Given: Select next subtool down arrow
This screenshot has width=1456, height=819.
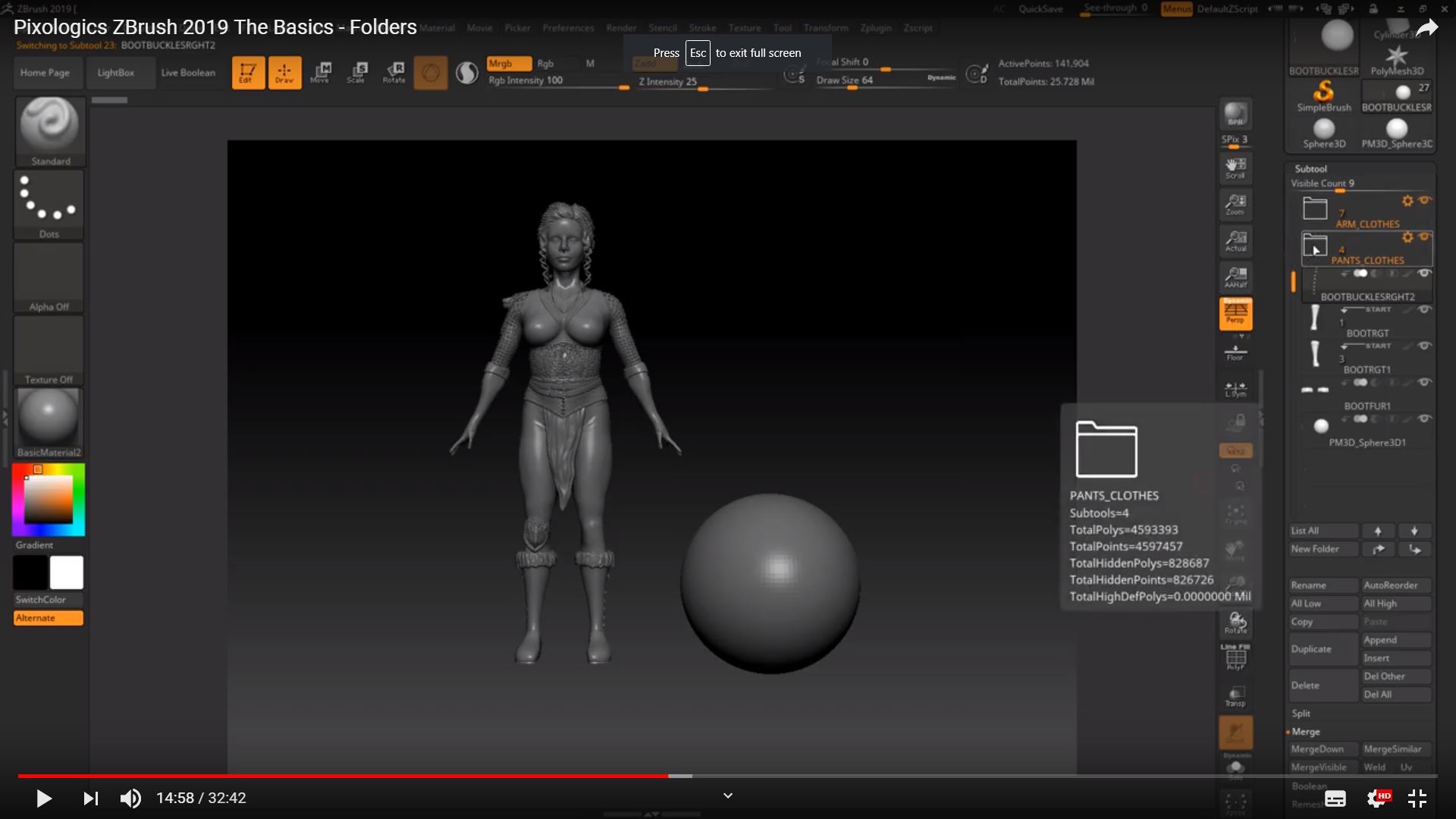Looking at the screenshot, I should [x=1414, y=531].
